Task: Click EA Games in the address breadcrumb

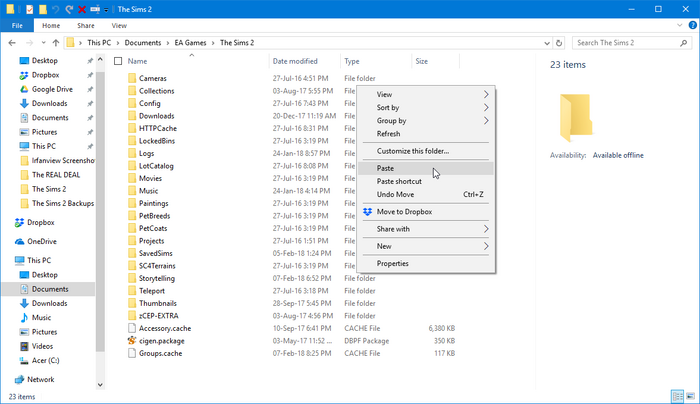Action: [190, 43]
